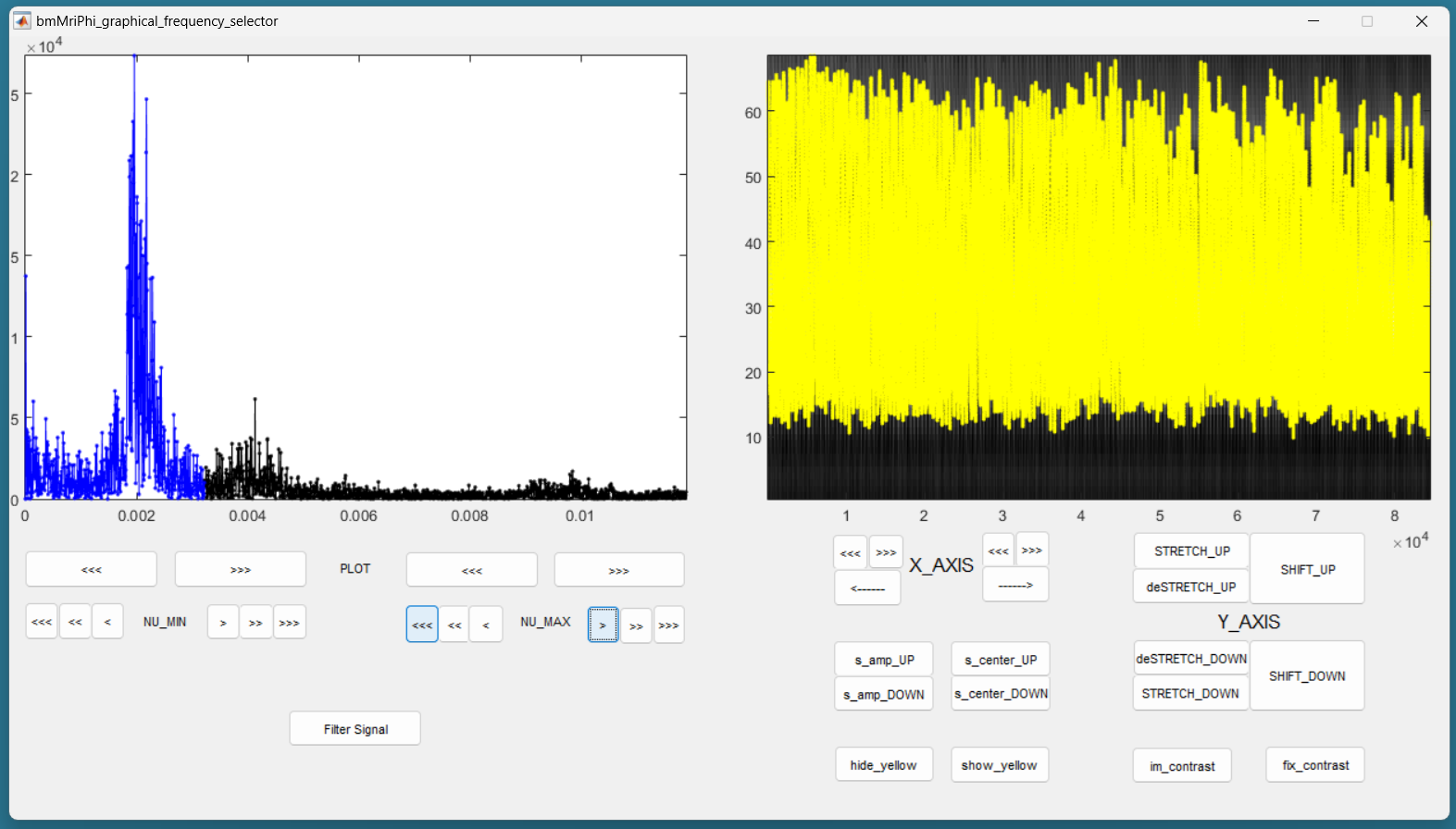Increase NU_MAX with its small >> button

tap(636, 625)
